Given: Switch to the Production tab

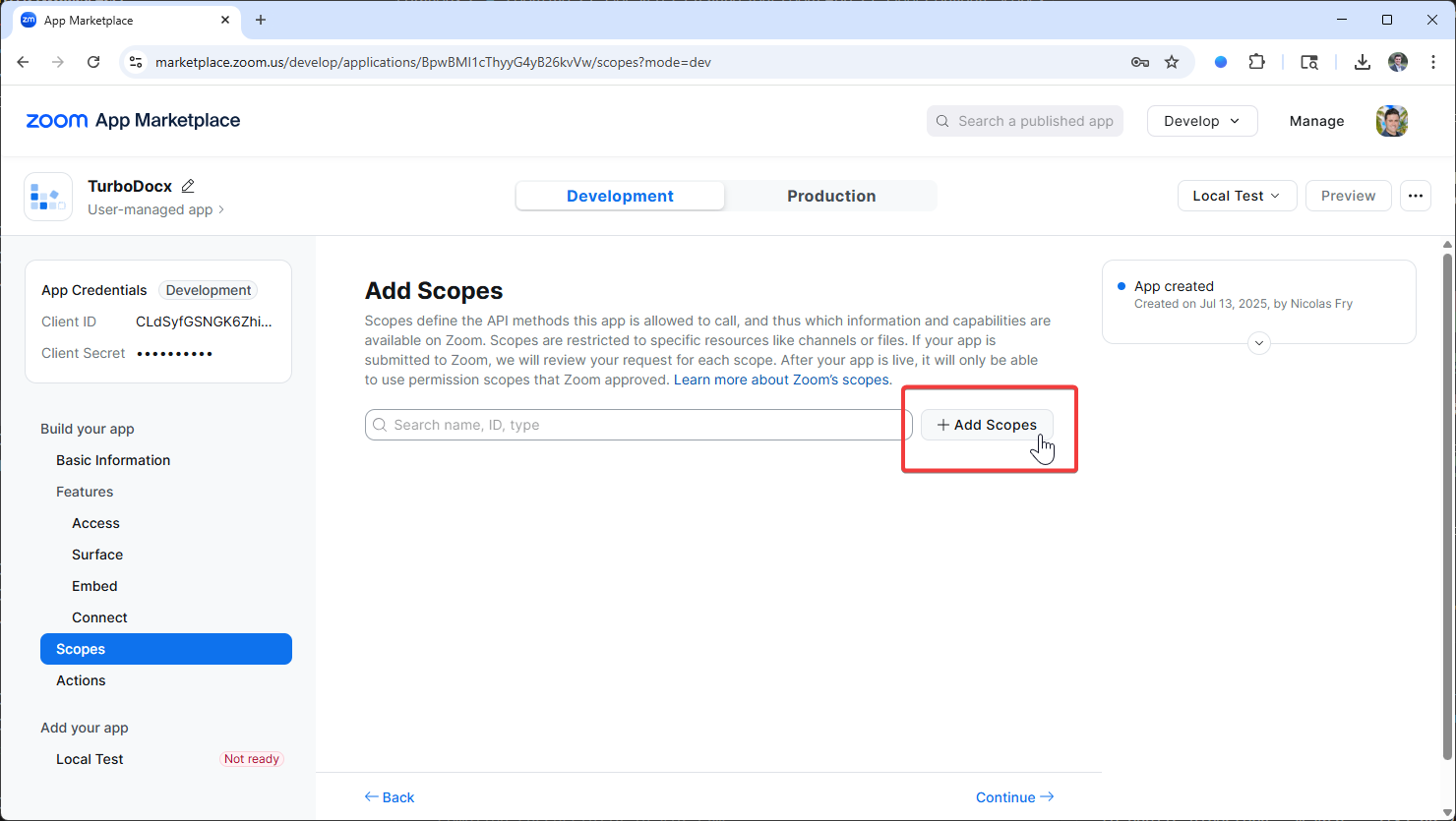Looking at the screenshot, I should click(831, 196).
